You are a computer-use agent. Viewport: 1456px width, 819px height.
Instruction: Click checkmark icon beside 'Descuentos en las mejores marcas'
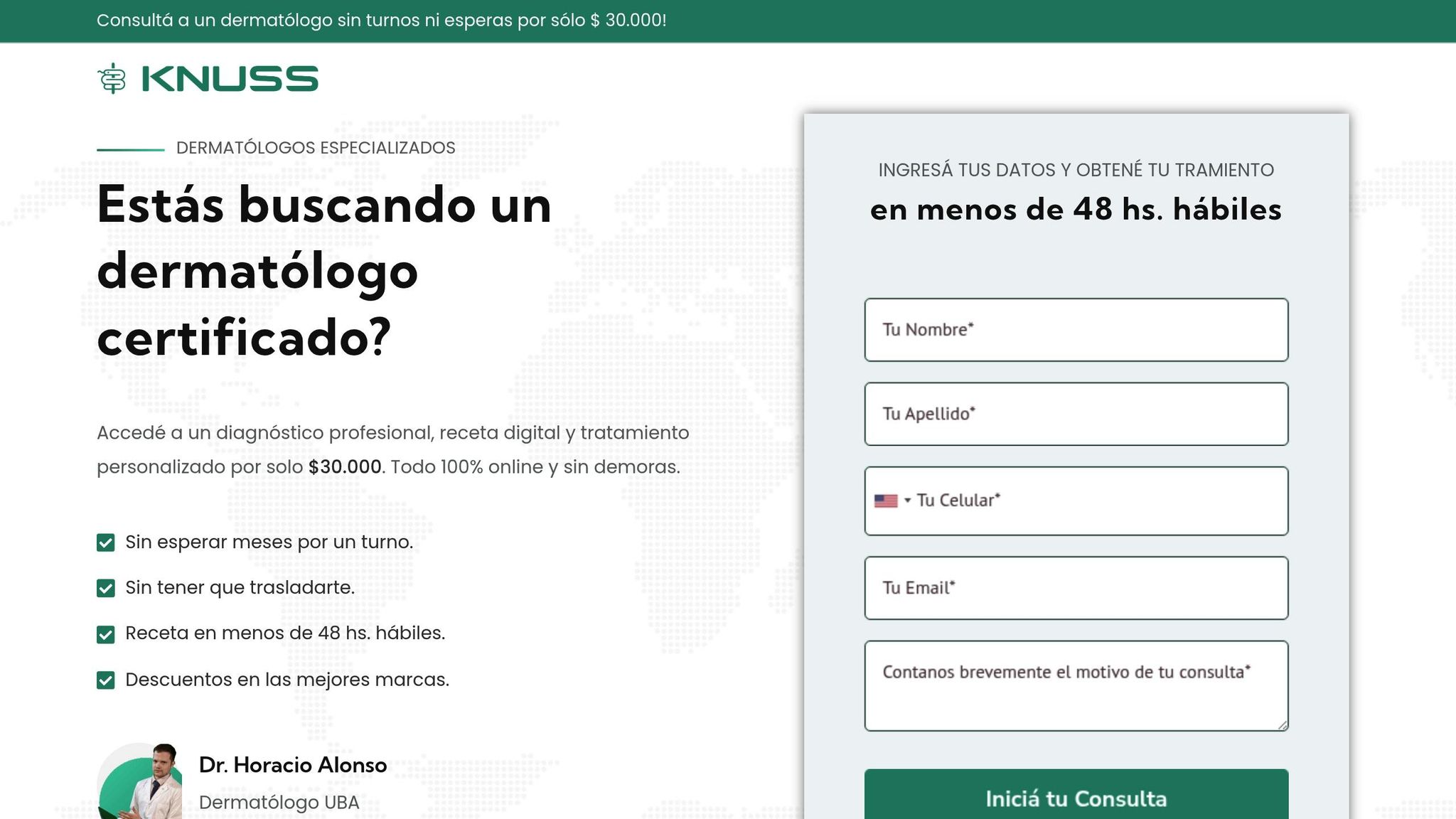(x=106, y=680)
